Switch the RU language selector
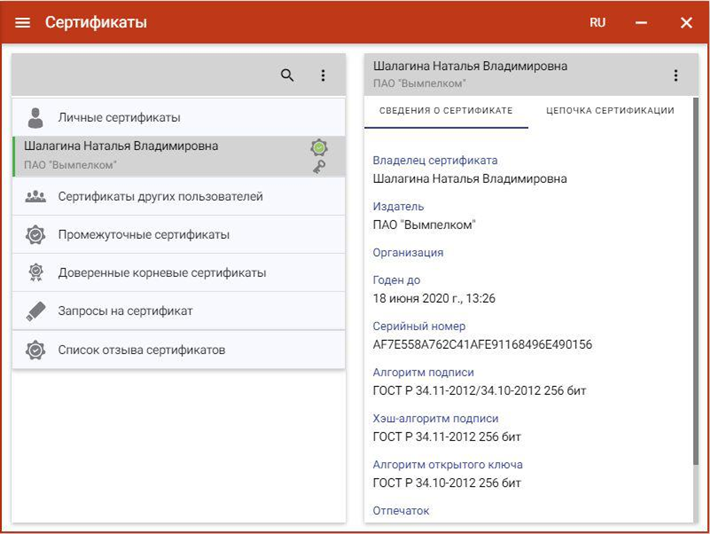710x534 pixels. [597, 23]
